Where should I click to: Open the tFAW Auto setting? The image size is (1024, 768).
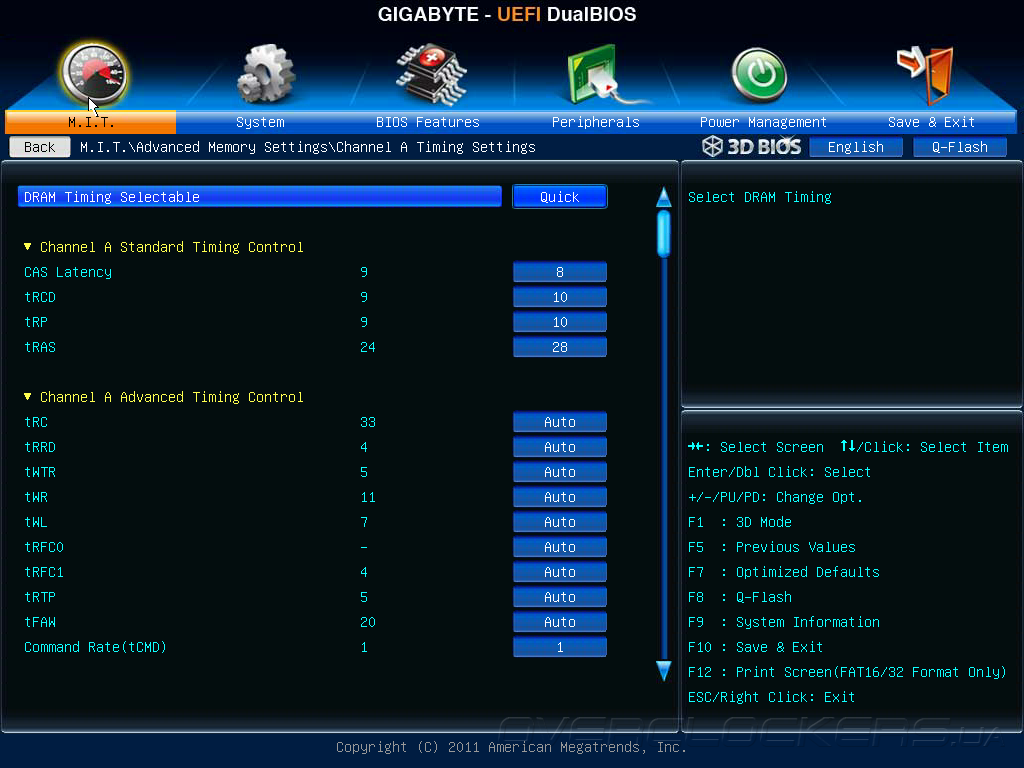(x=560, y=622)
